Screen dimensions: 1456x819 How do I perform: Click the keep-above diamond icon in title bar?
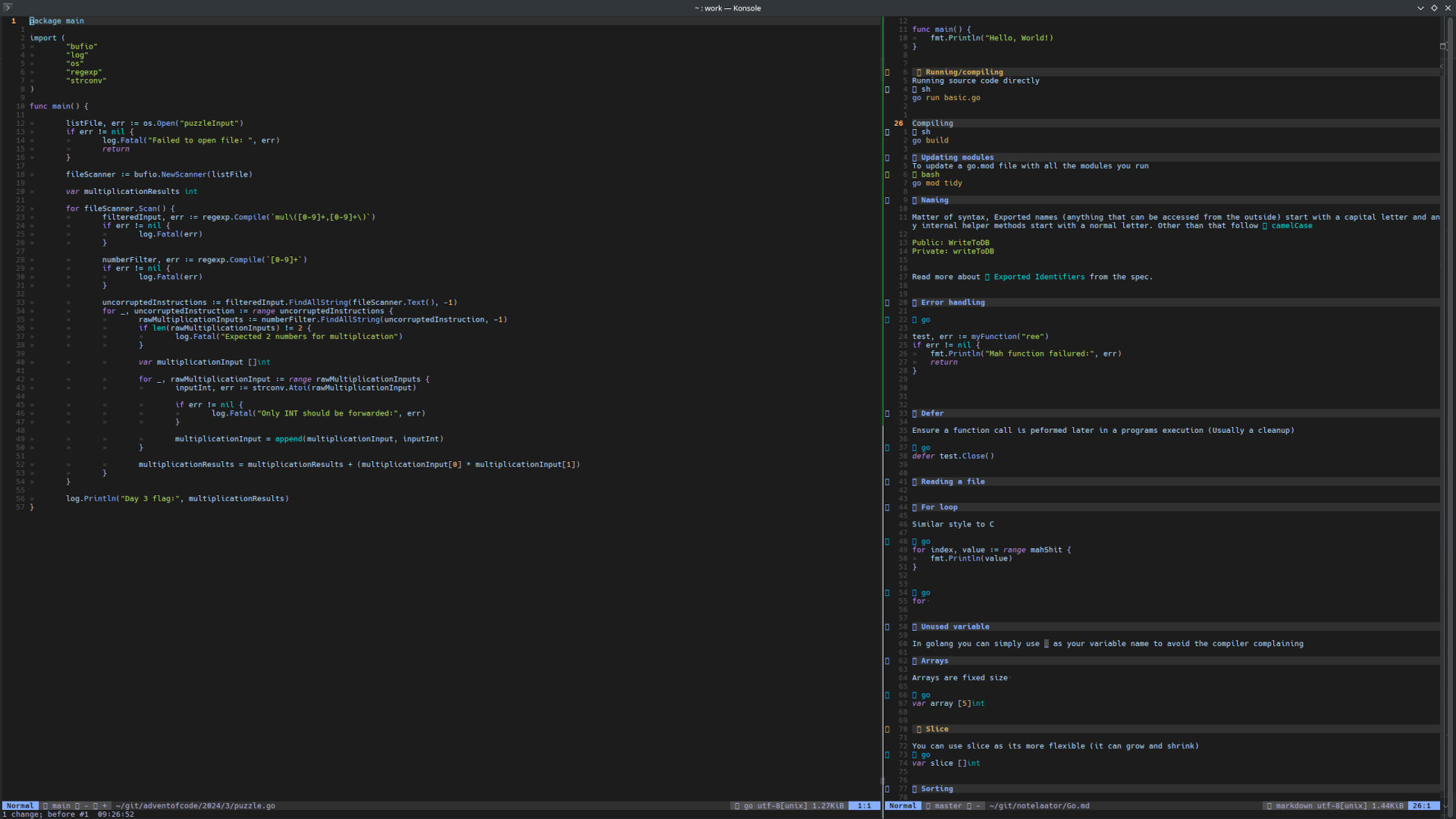[1434, 8]
